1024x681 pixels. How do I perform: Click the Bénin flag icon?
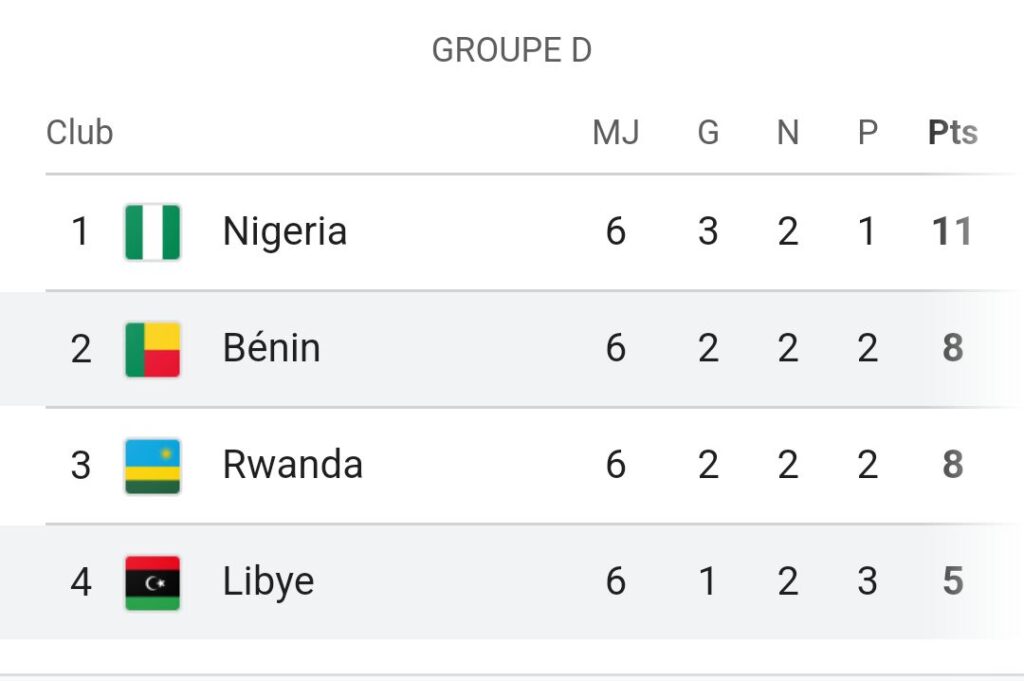152,349
